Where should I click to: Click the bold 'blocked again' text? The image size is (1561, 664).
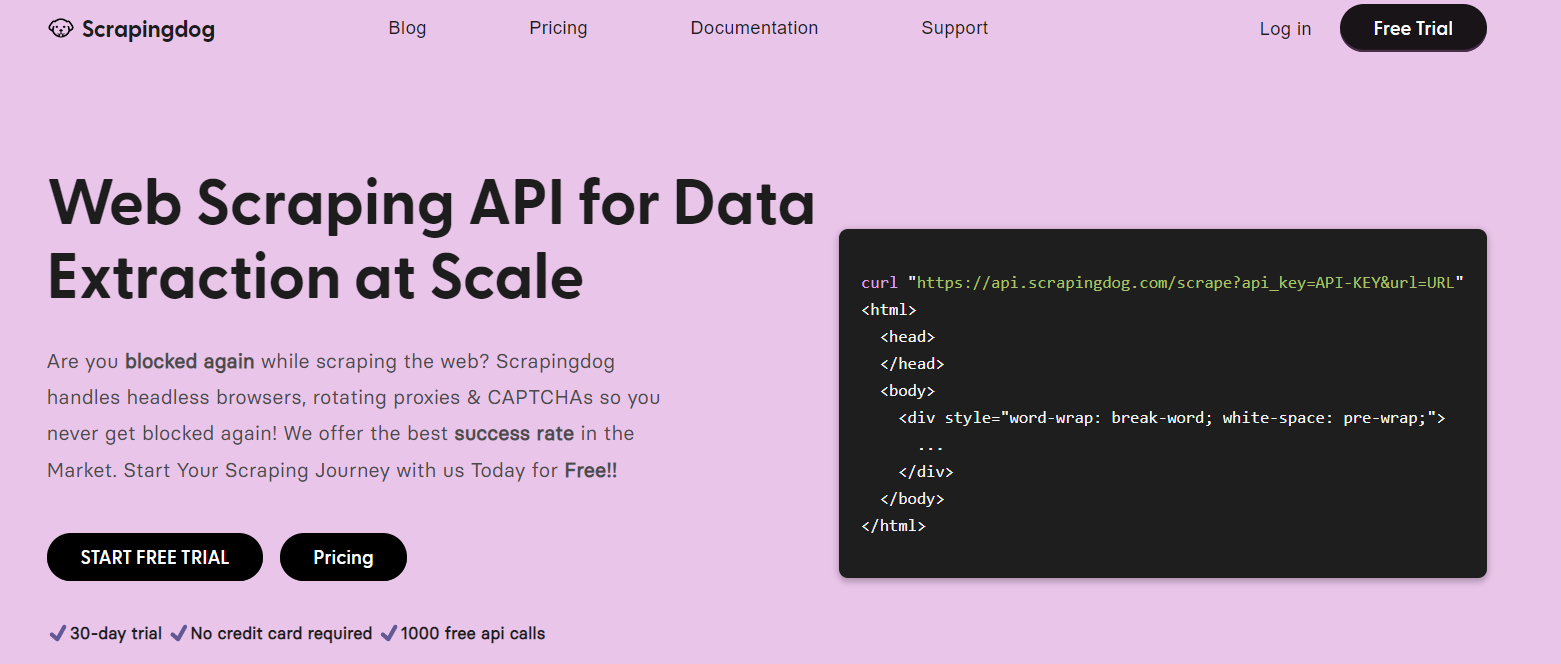click(x=190, y=361)
